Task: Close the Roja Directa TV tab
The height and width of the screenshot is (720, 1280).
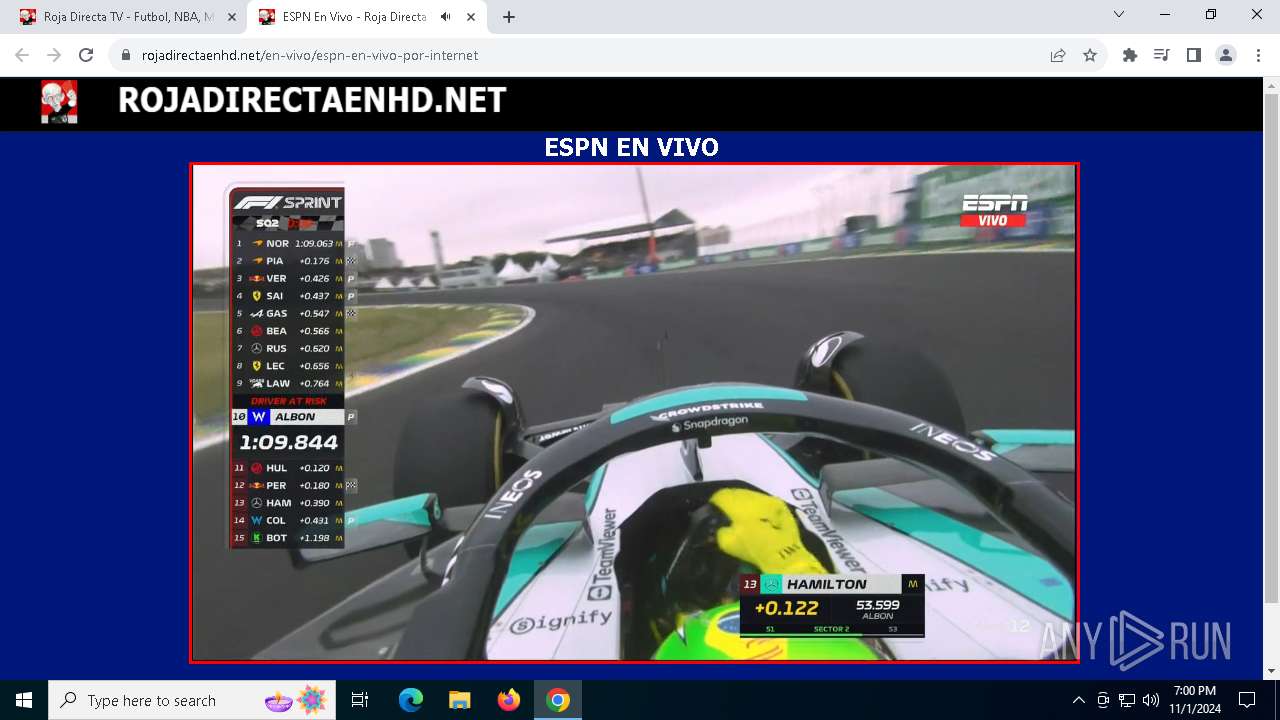Action: 231,17
